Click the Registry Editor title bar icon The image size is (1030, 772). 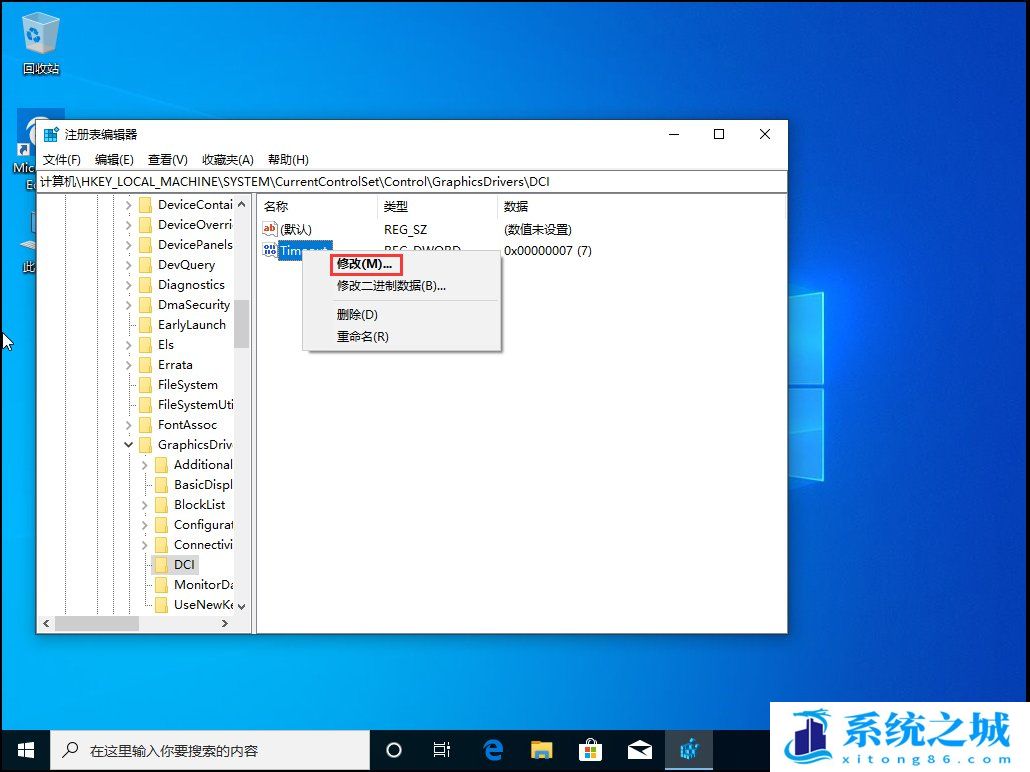click(51, 135)
